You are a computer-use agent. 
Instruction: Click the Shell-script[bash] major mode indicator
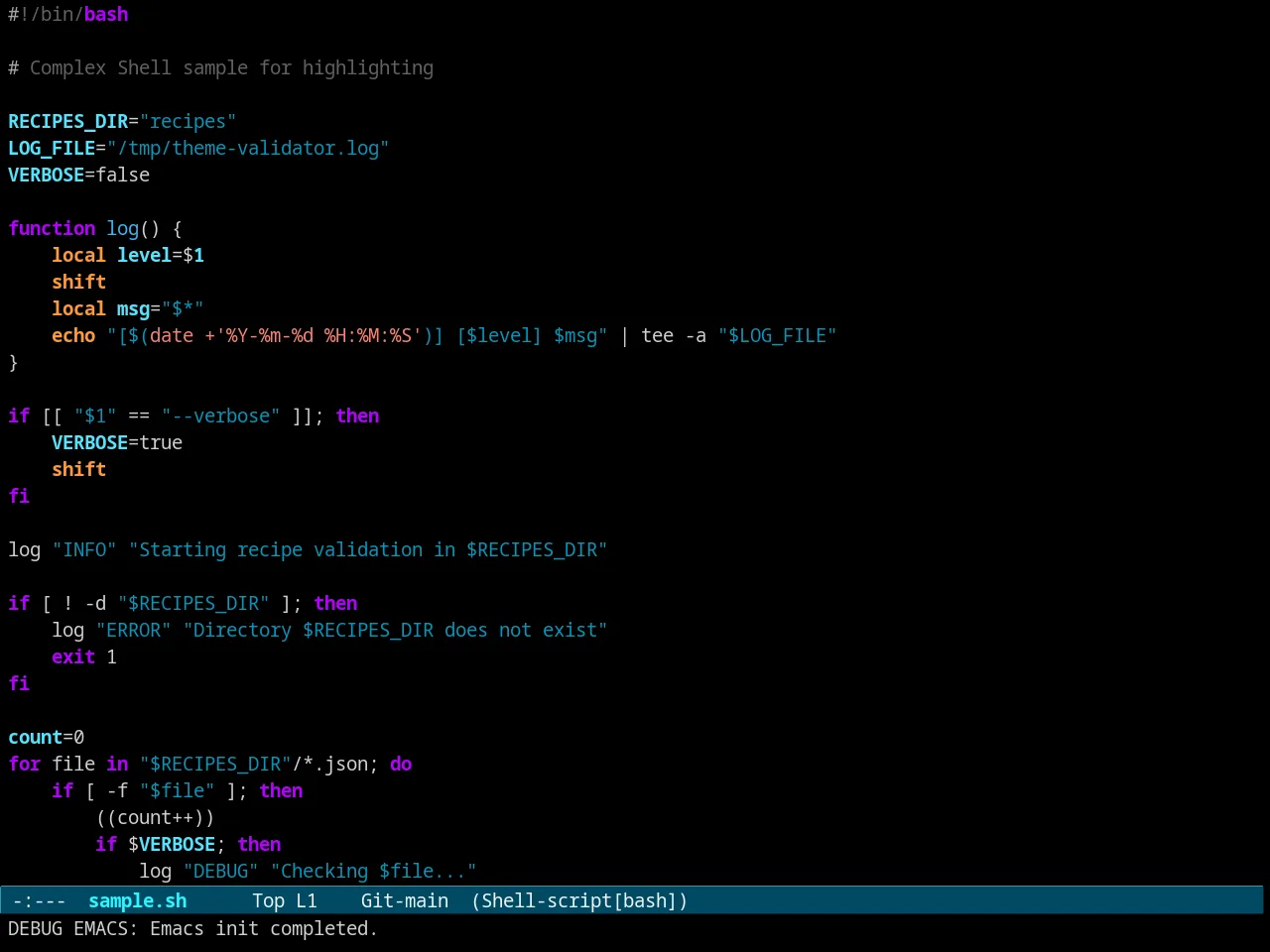[x=579, y=900]
